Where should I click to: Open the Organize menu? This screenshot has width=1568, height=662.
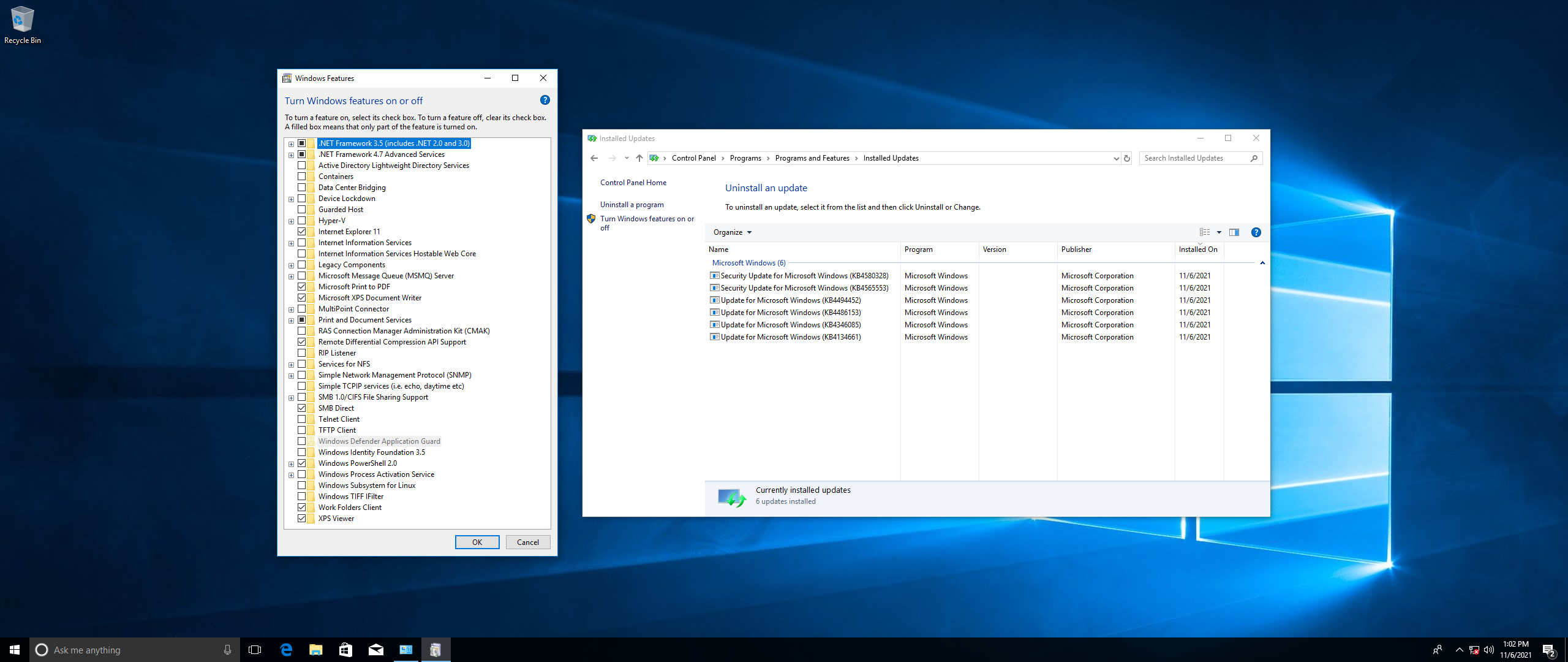(x=733, y=232)
